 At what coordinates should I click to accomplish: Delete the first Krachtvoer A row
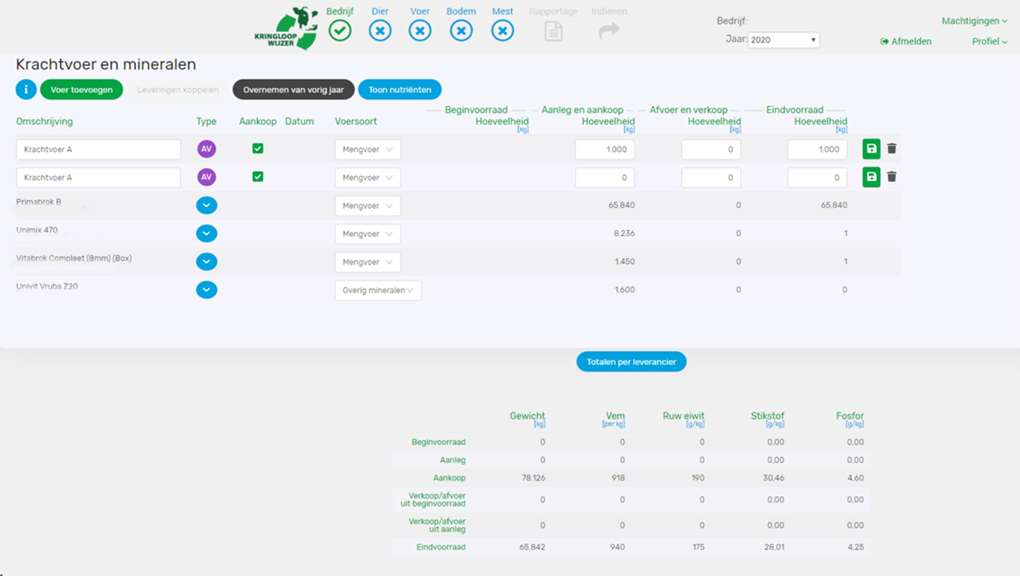click(892, 149)
